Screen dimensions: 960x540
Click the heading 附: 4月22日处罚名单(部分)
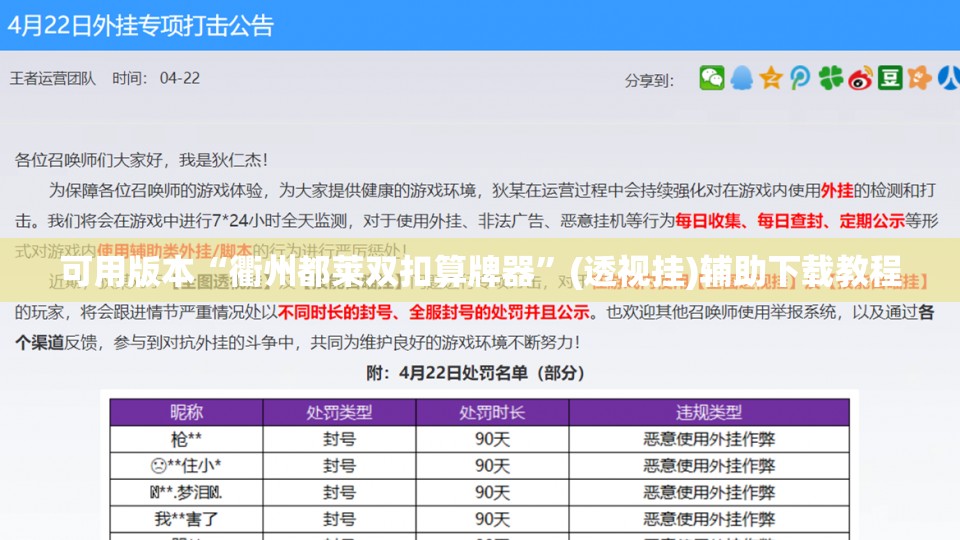[475, 373]
